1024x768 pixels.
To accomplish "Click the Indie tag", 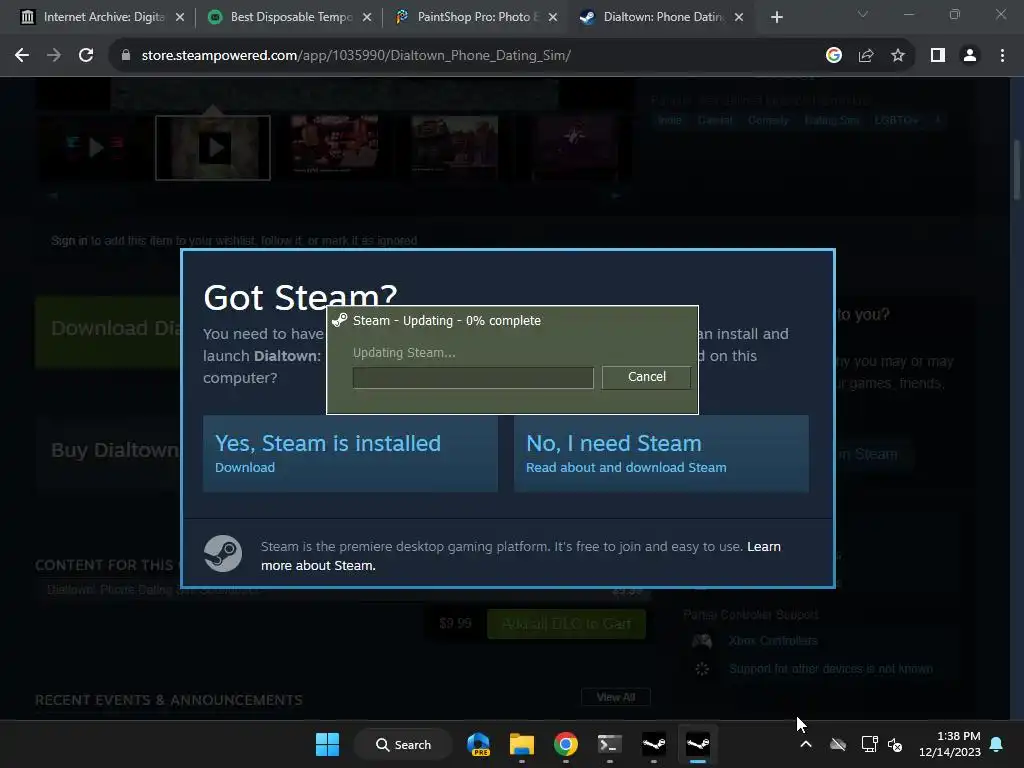I will click(x=669, y=120).
